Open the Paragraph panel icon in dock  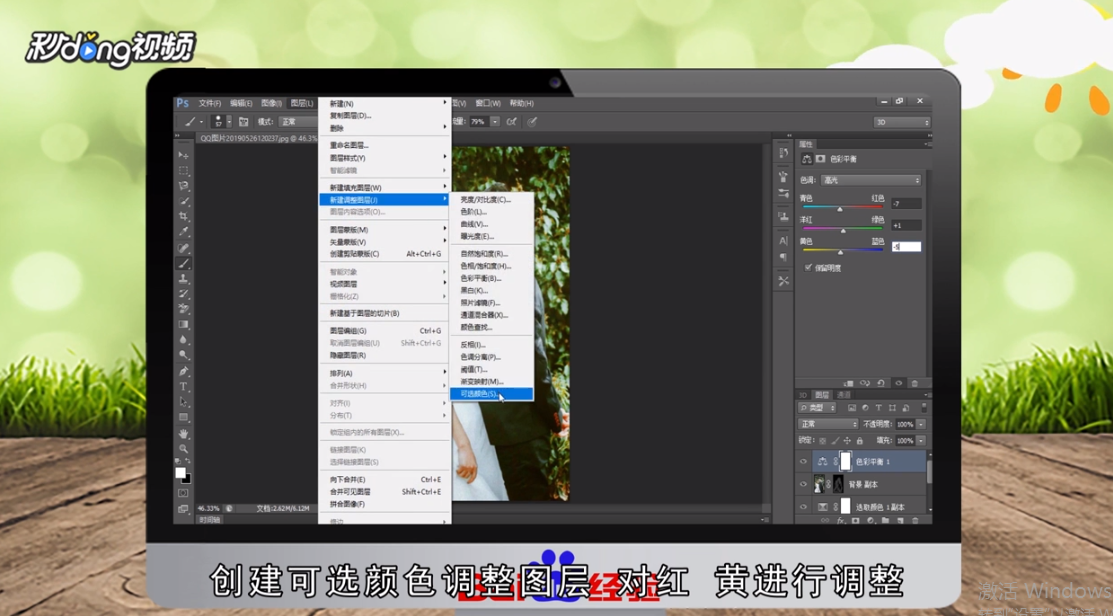click(784, 257)
